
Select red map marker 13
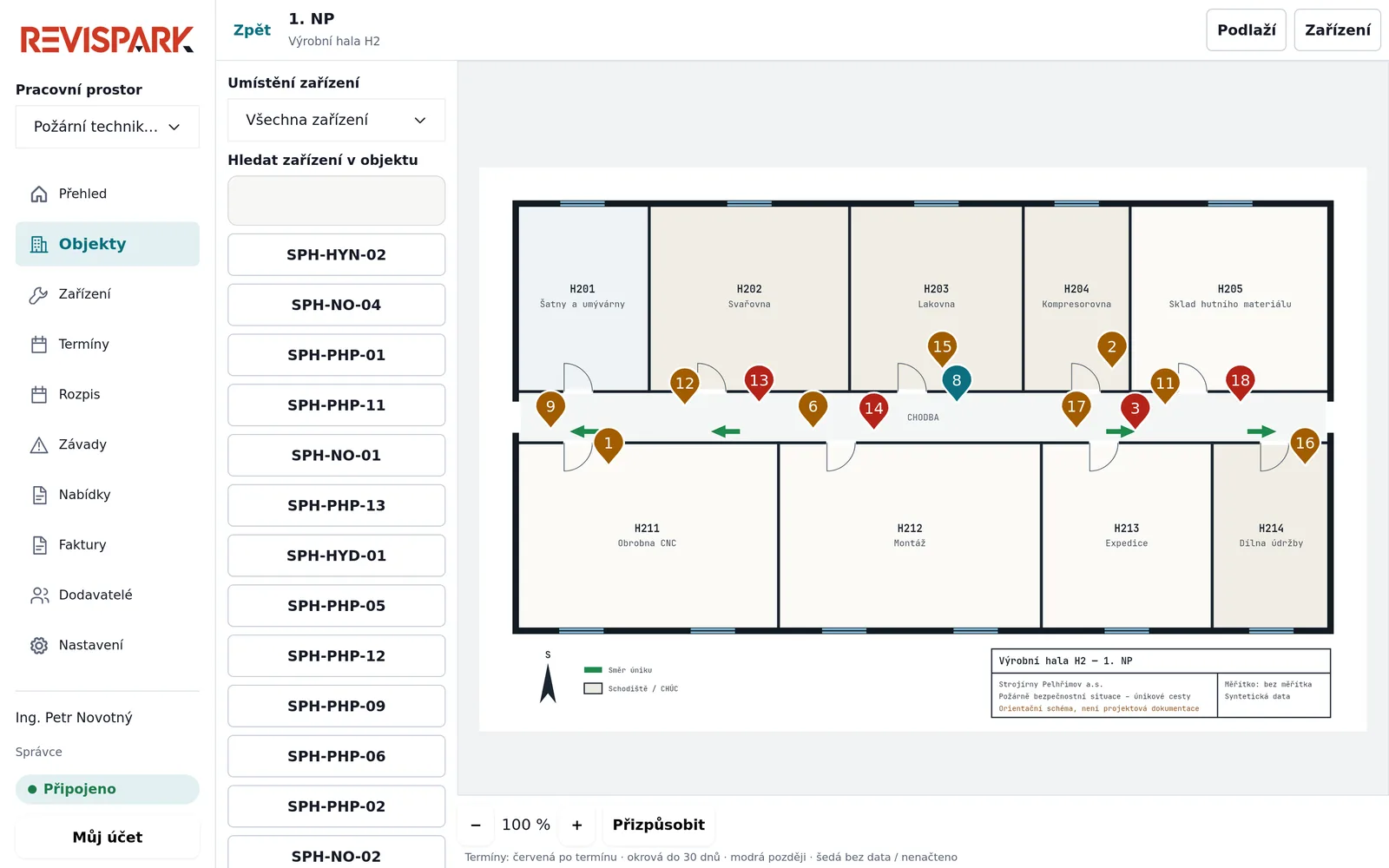[759, 382]
